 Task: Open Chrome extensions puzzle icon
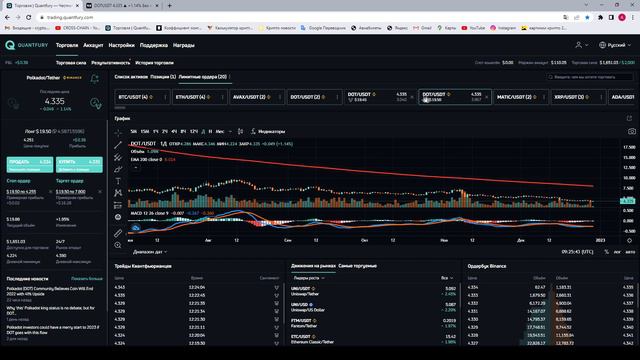pyautogui.click(x=600, y=18)
